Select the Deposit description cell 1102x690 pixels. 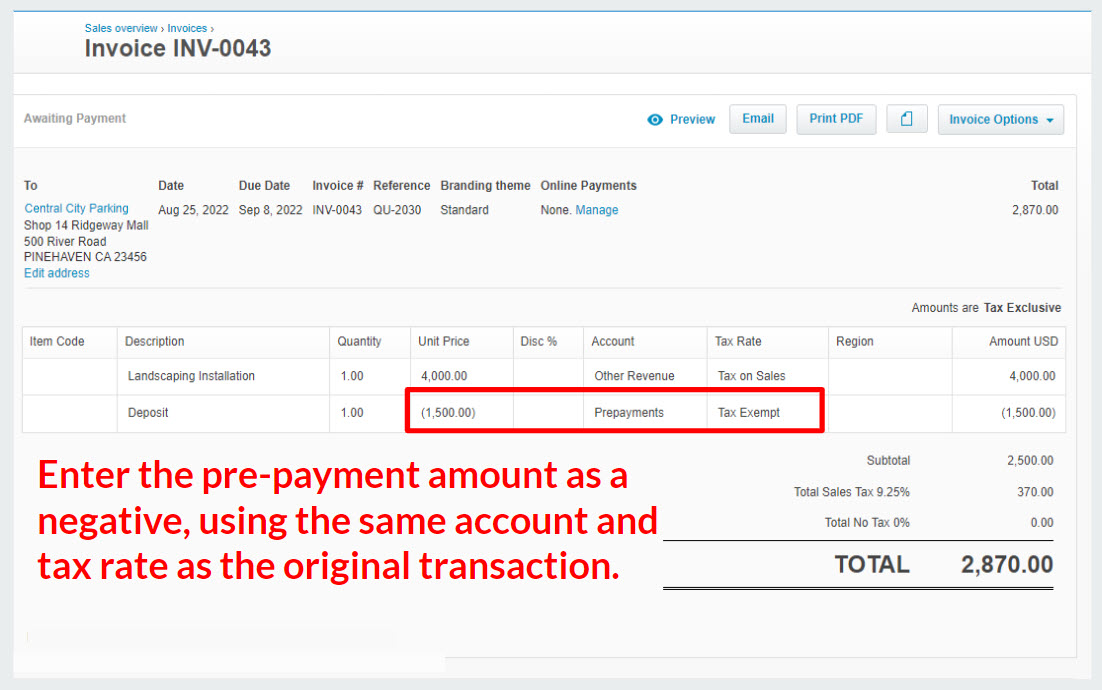(222, 412)
